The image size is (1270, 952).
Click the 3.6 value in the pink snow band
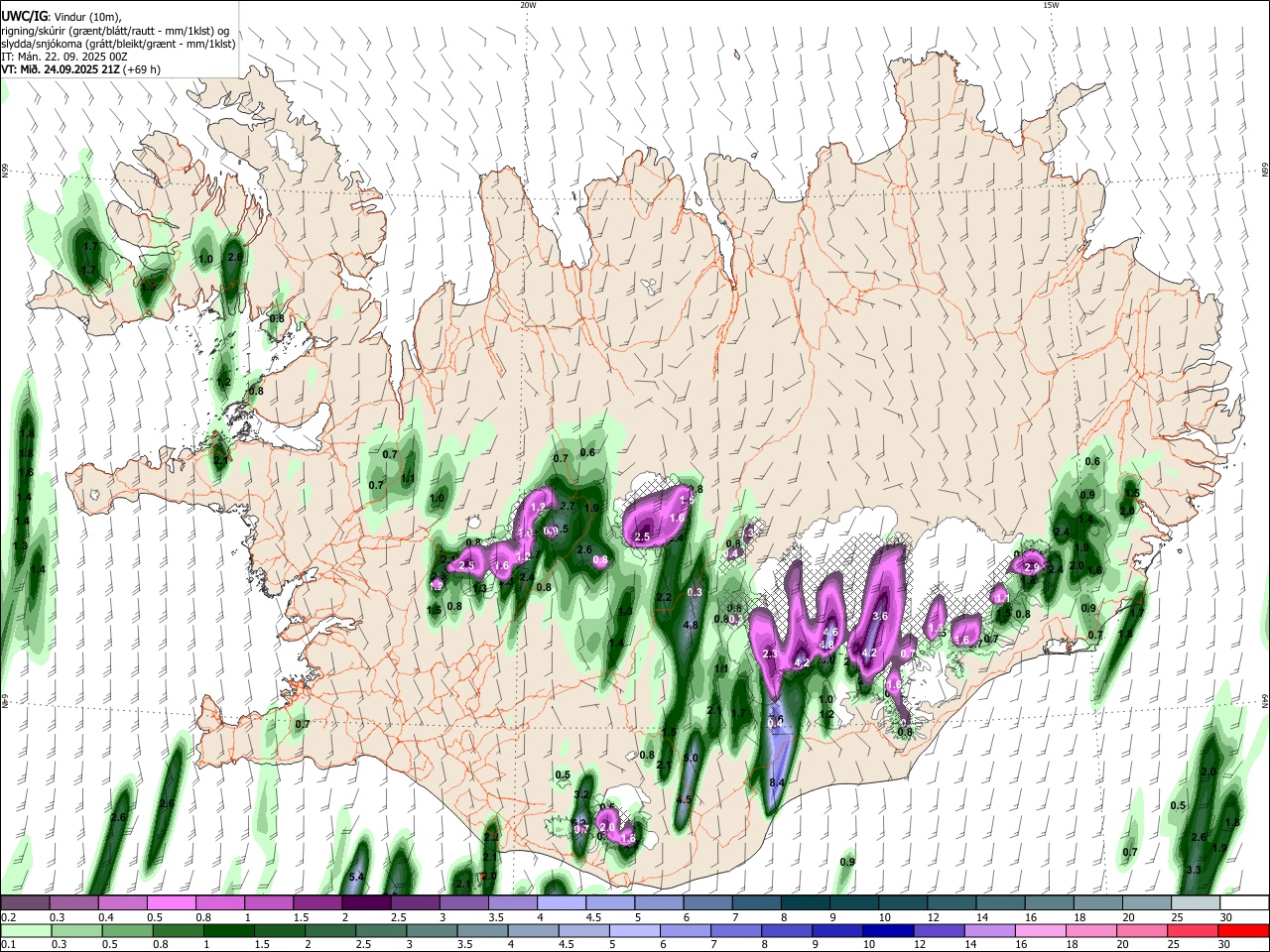[879, 617]
